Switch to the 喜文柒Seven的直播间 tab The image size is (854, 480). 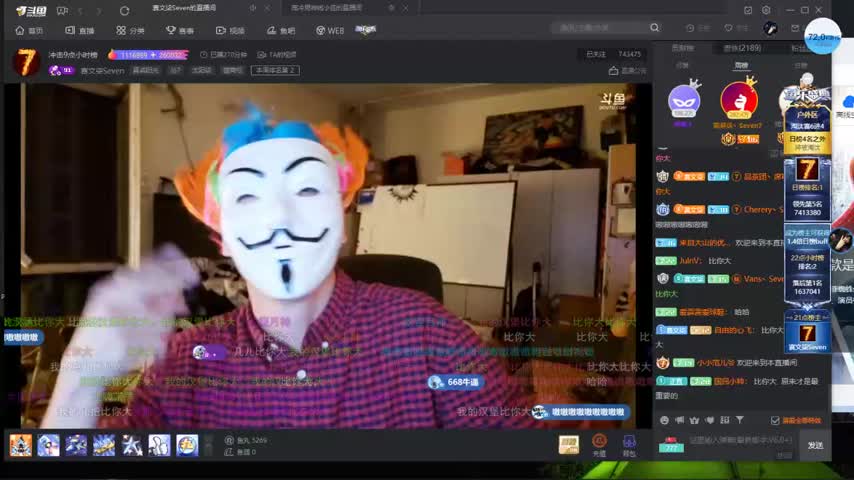point(184,8)
